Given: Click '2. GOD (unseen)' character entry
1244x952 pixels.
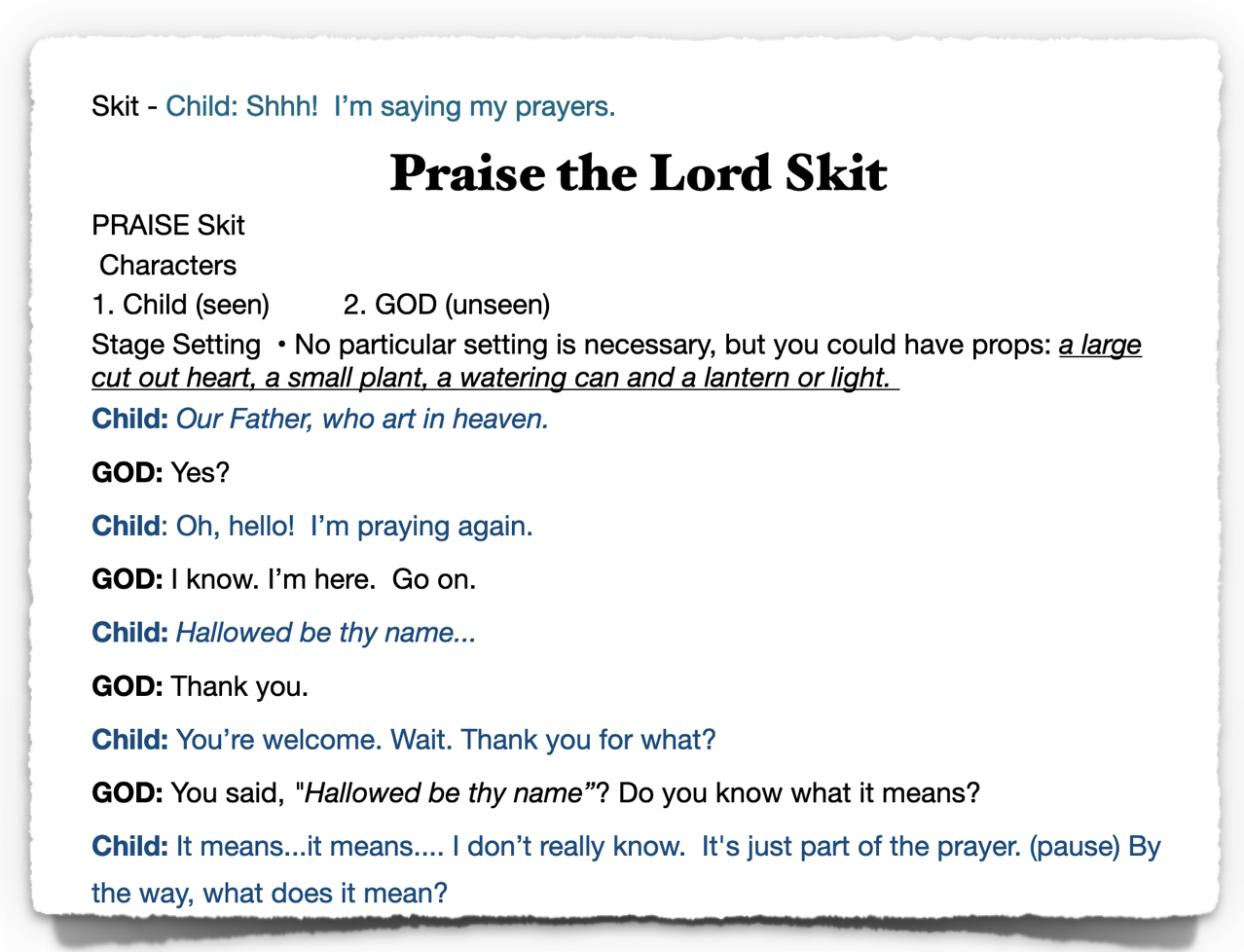Looking at the screenshot, I should (x=447, y=305).
